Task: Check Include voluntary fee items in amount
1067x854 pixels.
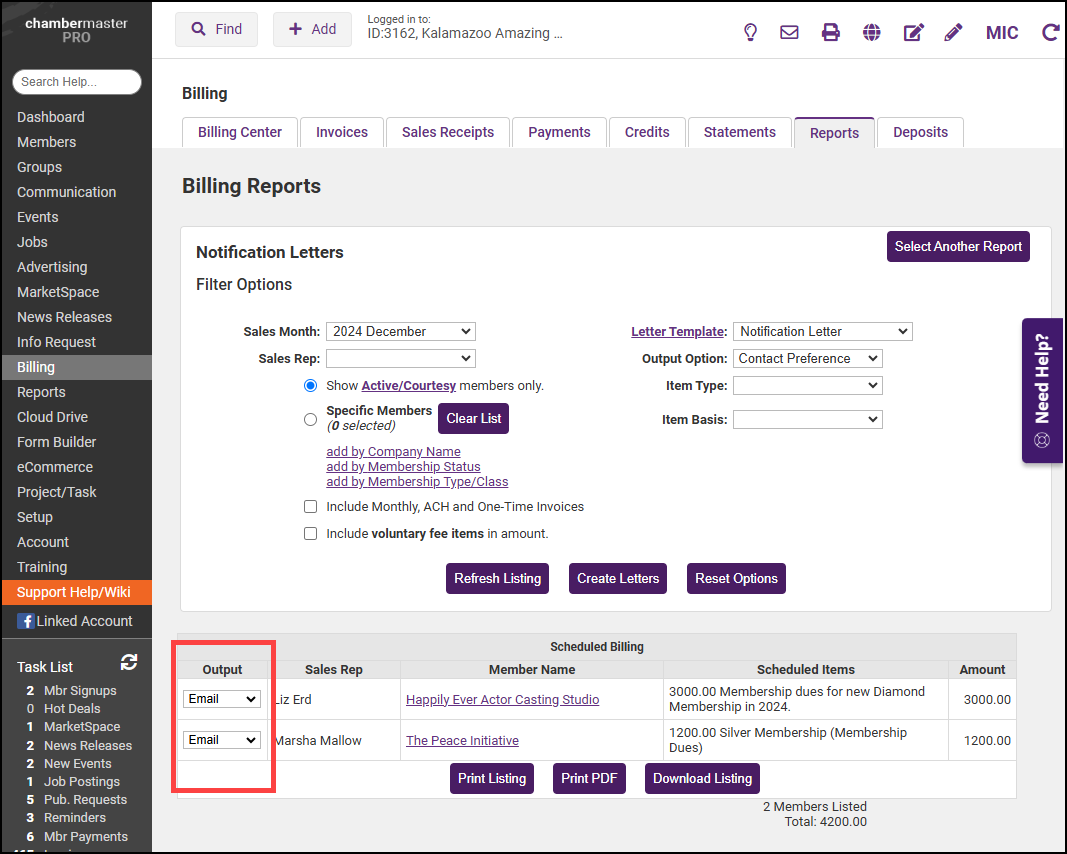Action: [x=310, y=534]
